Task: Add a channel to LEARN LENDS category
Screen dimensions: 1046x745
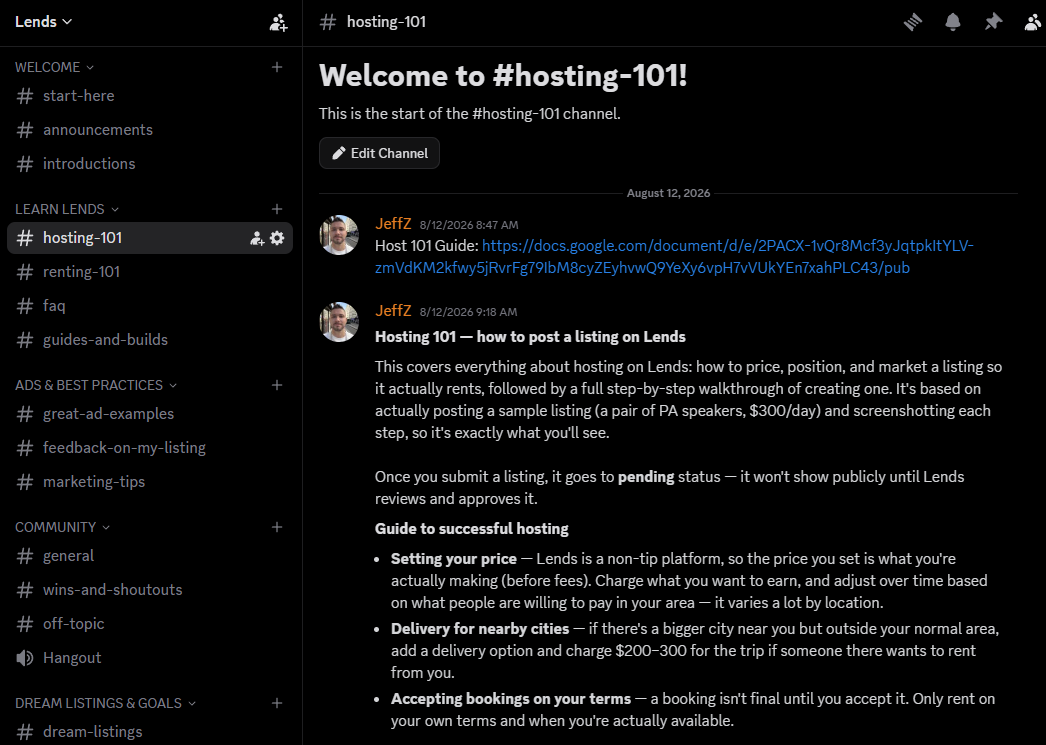Action: pos(277,209)
